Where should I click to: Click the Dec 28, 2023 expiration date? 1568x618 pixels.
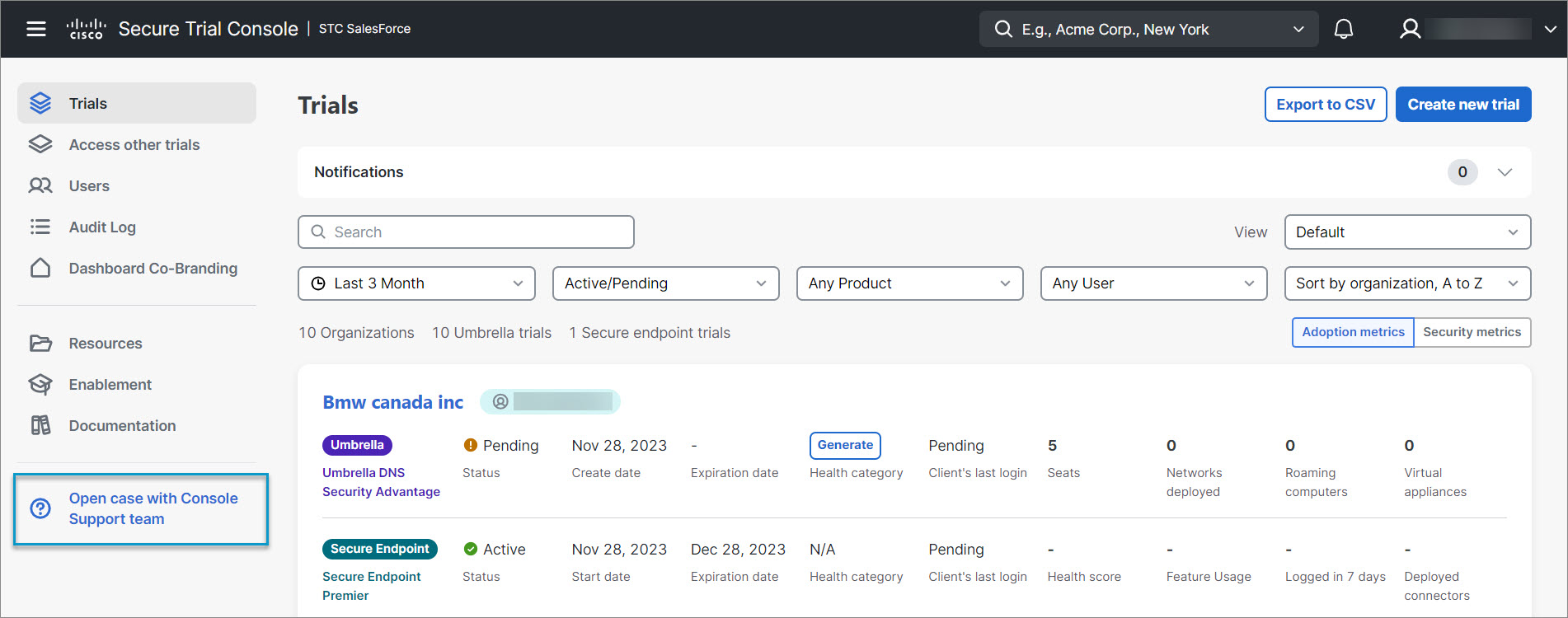pos(738,550)
